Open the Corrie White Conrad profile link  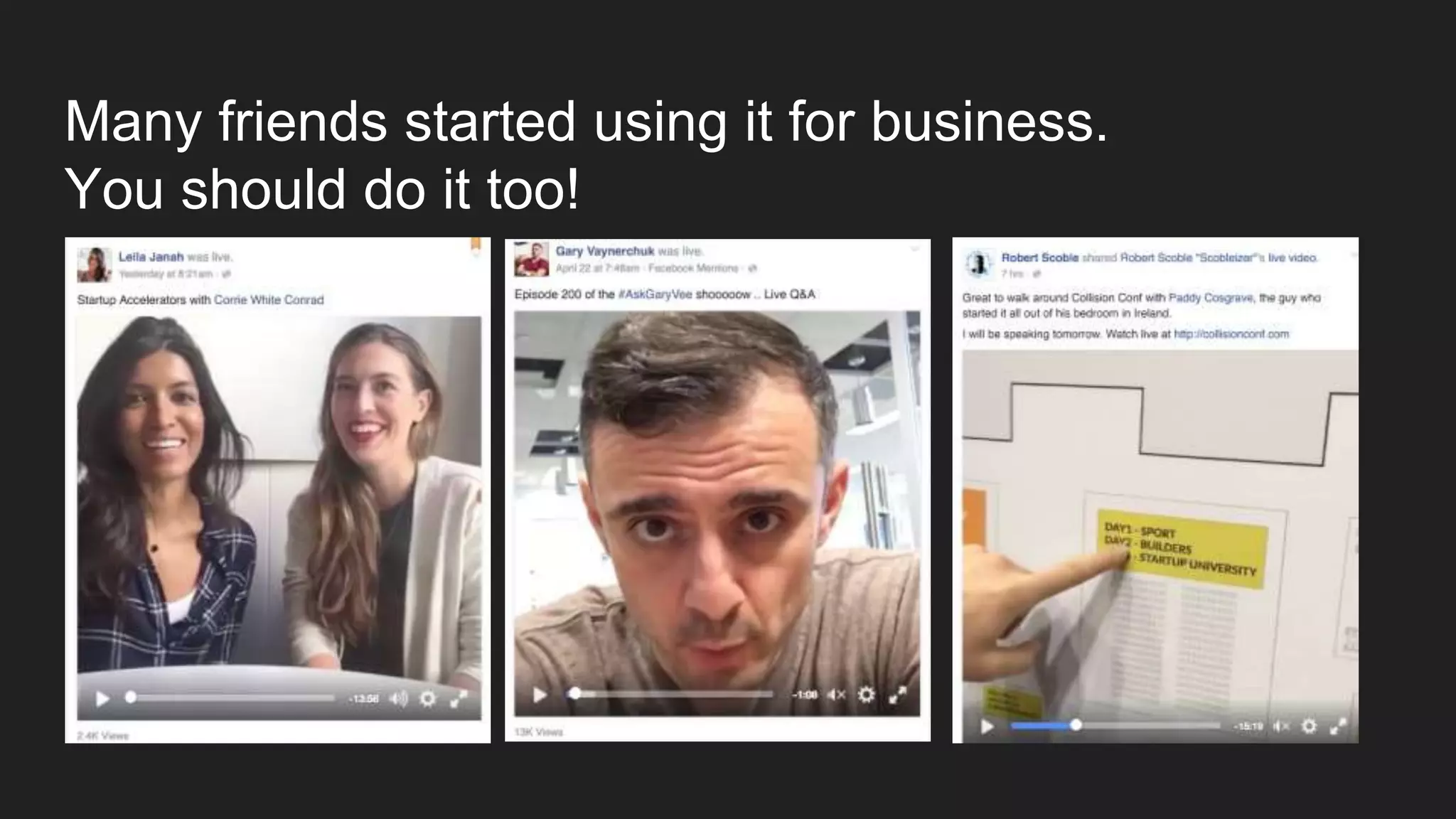269,300
